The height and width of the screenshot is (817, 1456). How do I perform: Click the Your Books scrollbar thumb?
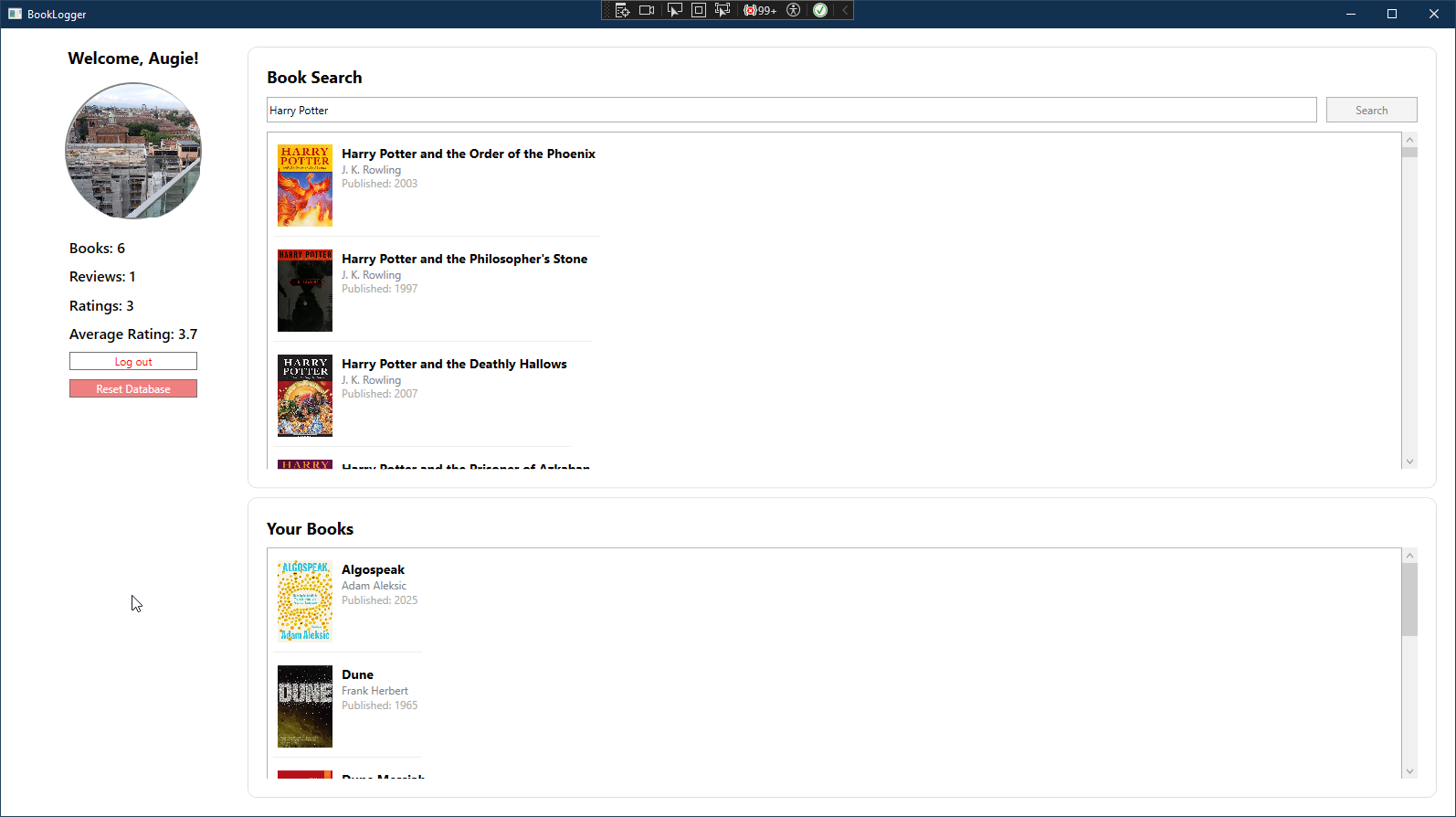pos(1409,599)
